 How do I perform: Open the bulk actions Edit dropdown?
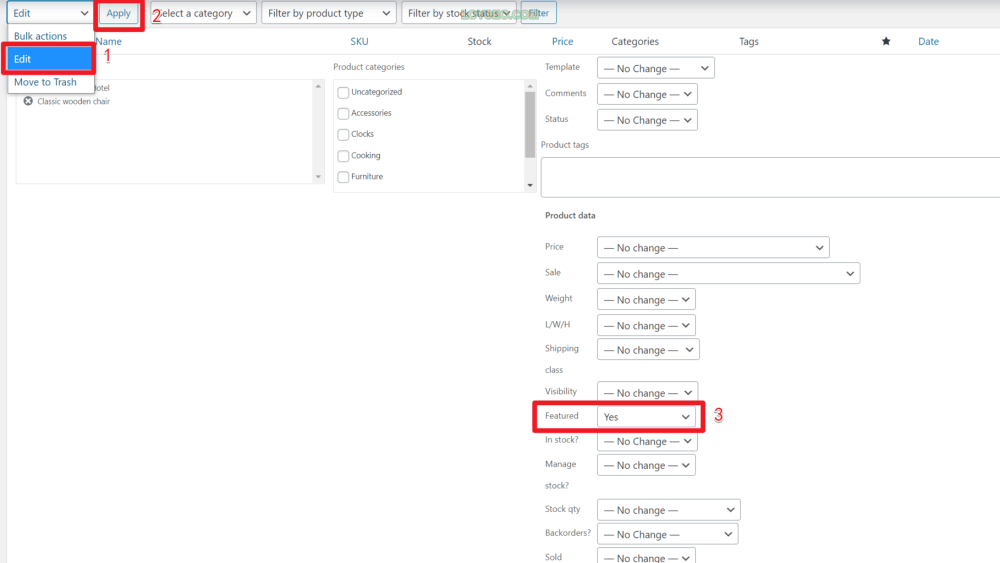tap(50, 13)
